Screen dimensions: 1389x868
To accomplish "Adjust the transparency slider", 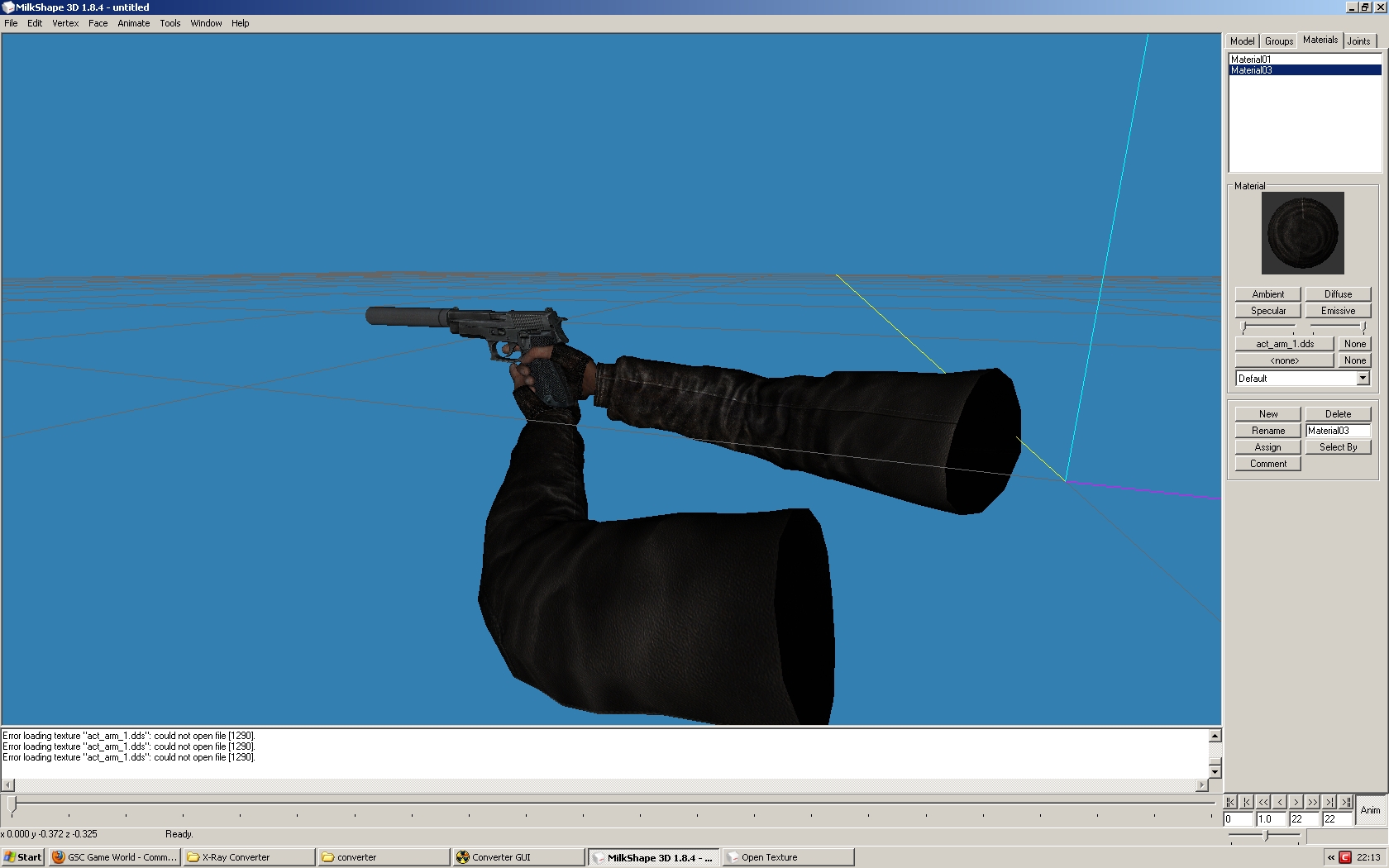I will coord(1339,327).
